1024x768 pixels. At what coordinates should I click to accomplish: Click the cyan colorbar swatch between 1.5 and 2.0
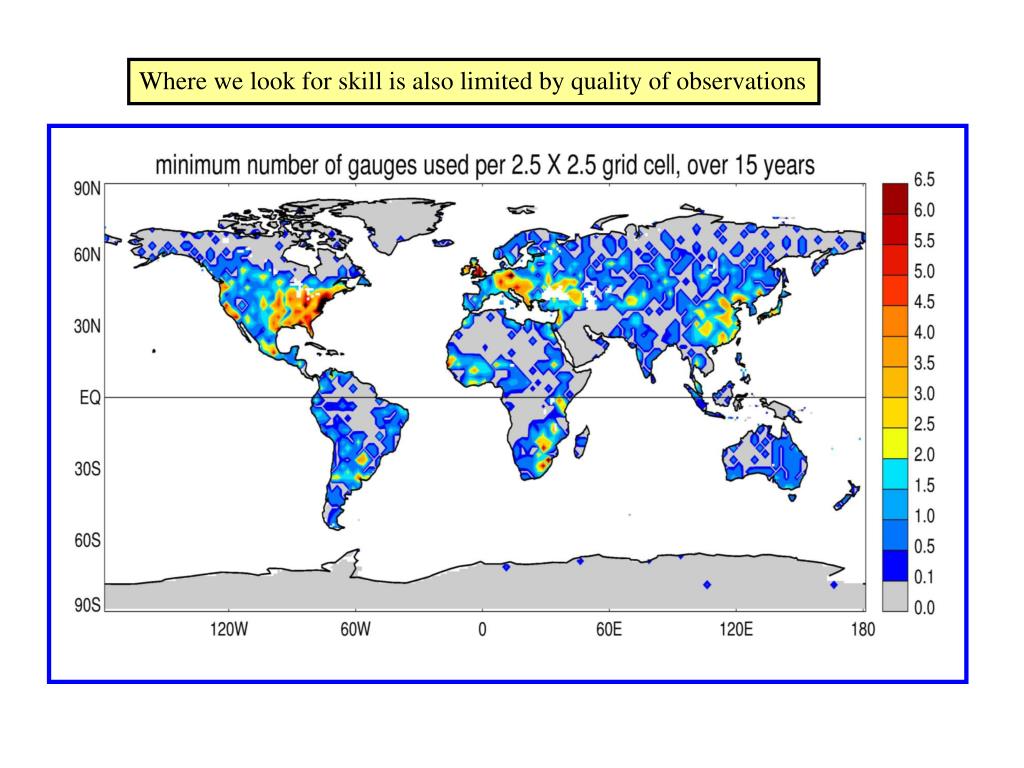coord(895,474)
